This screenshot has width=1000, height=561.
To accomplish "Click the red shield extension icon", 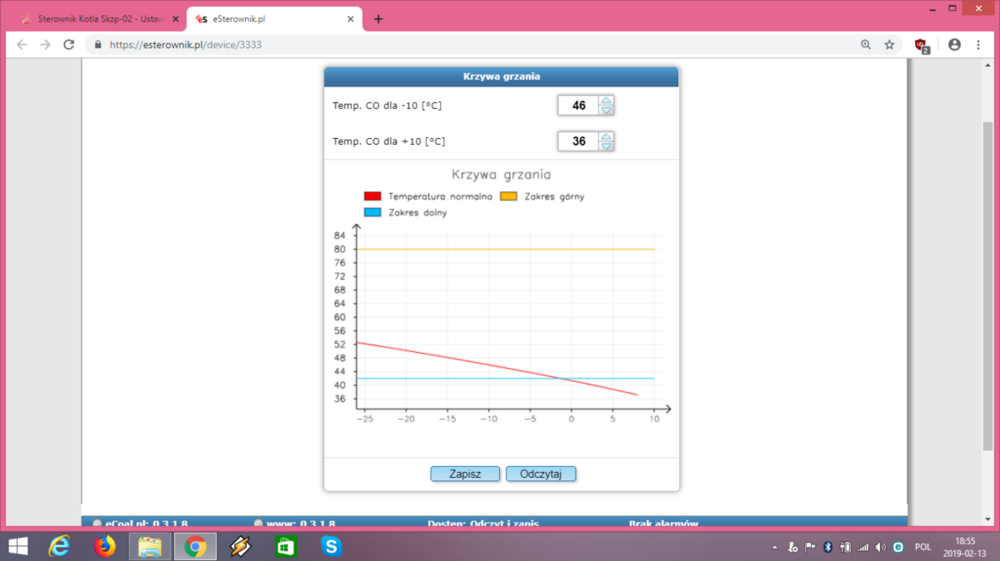I will 921,45.
